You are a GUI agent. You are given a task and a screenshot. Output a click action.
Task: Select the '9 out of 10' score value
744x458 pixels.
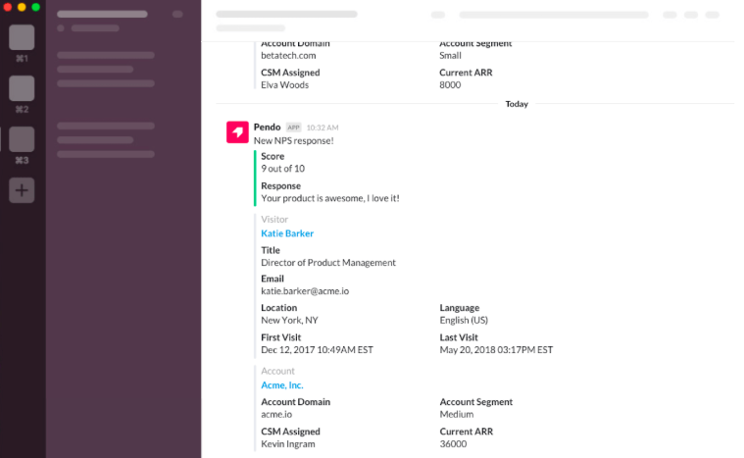click(283, 168)
